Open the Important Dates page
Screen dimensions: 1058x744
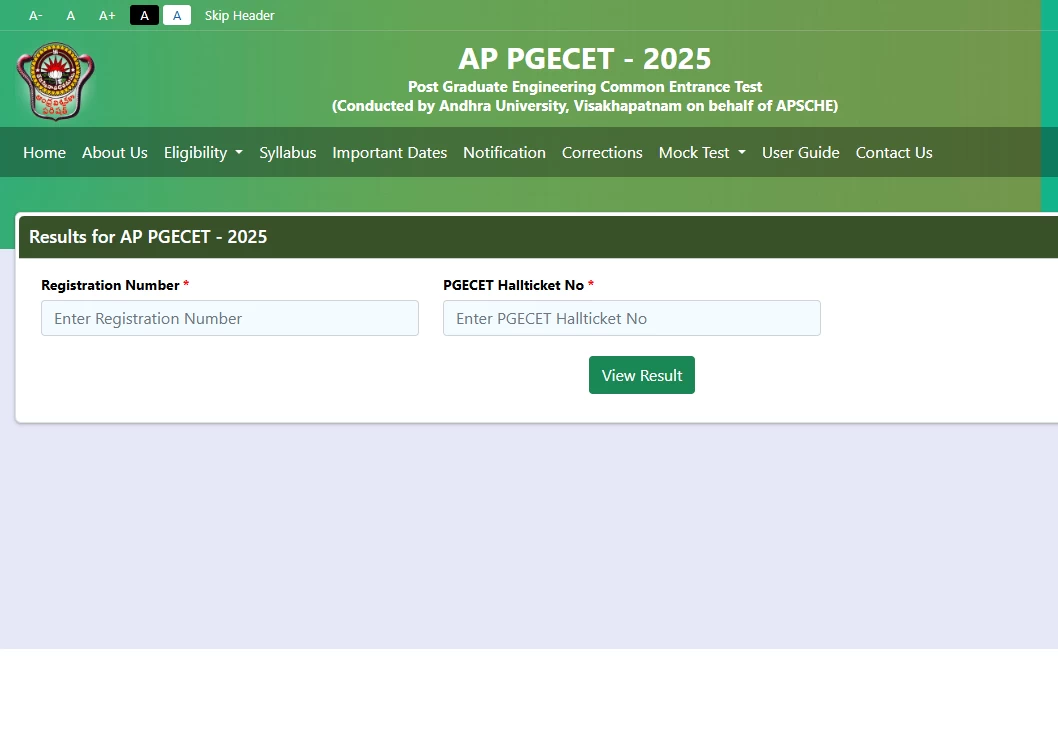click(x=389, y=152)
